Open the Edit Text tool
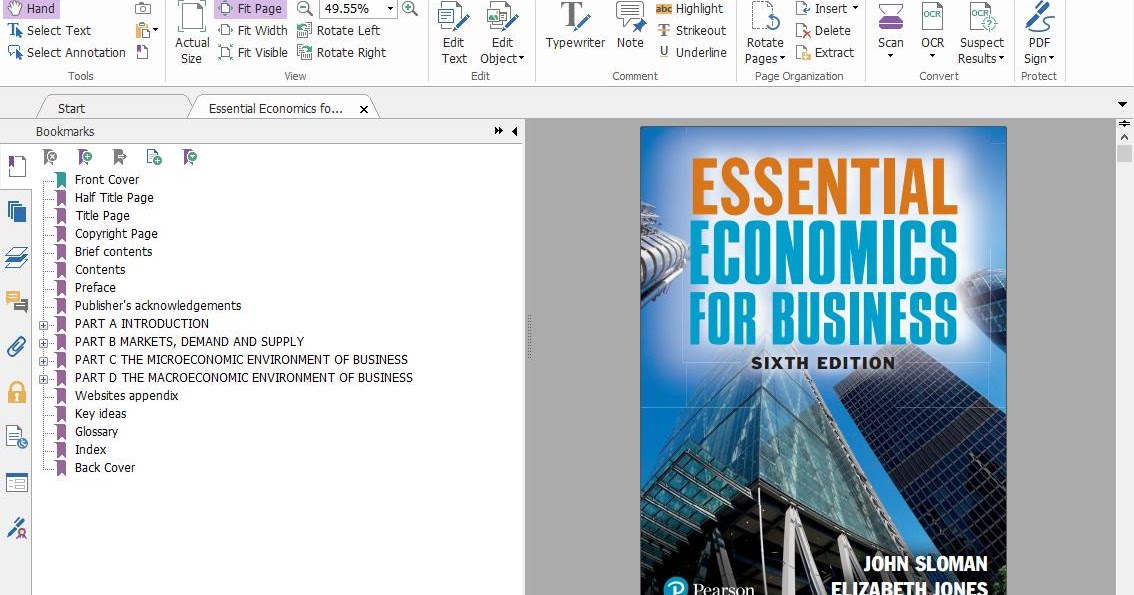 pyautogui.click(x=454, y=34)
